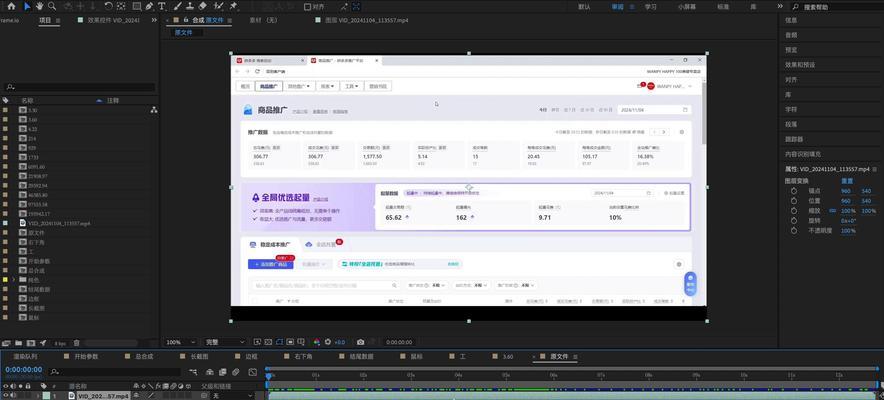This screenshot has height=400, width=884.
Task: Select the Zoom magnifier tool
Action: click(x=52, y=6)
